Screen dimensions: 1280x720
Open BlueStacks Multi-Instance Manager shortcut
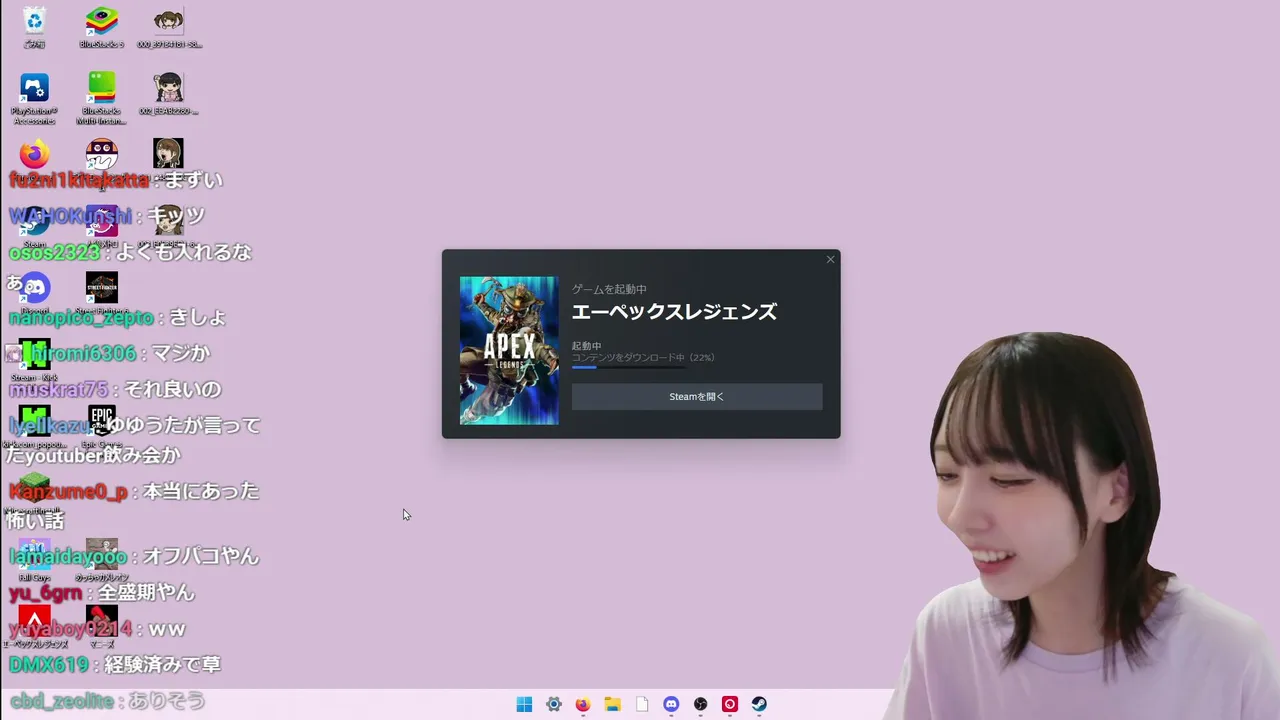coord(101,98)
